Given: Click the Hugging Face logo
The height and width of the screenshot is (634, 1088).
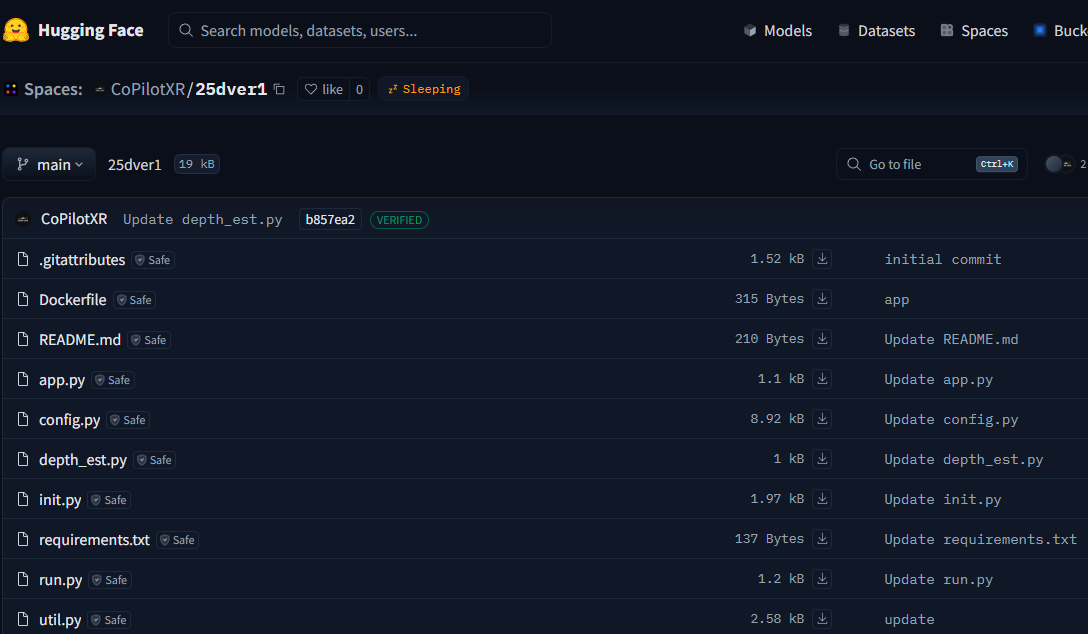Looking at the screenshot, I should (x=73, y=31).
